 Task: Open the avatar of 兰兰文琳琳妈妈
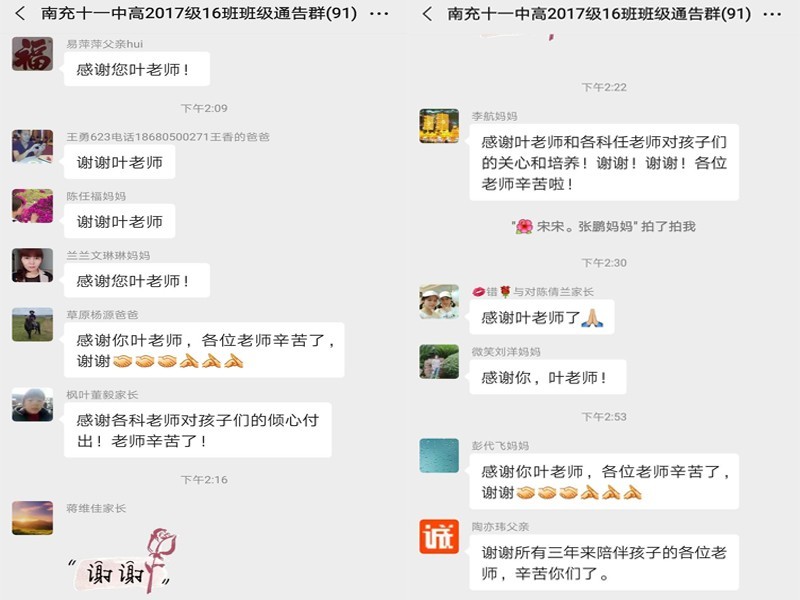click(x=32, y=265)
